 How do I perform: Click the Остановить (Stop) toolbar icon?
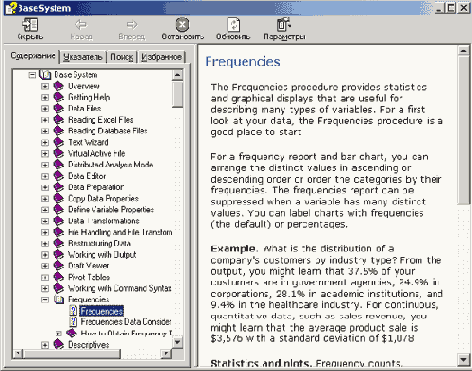point(182,25)
